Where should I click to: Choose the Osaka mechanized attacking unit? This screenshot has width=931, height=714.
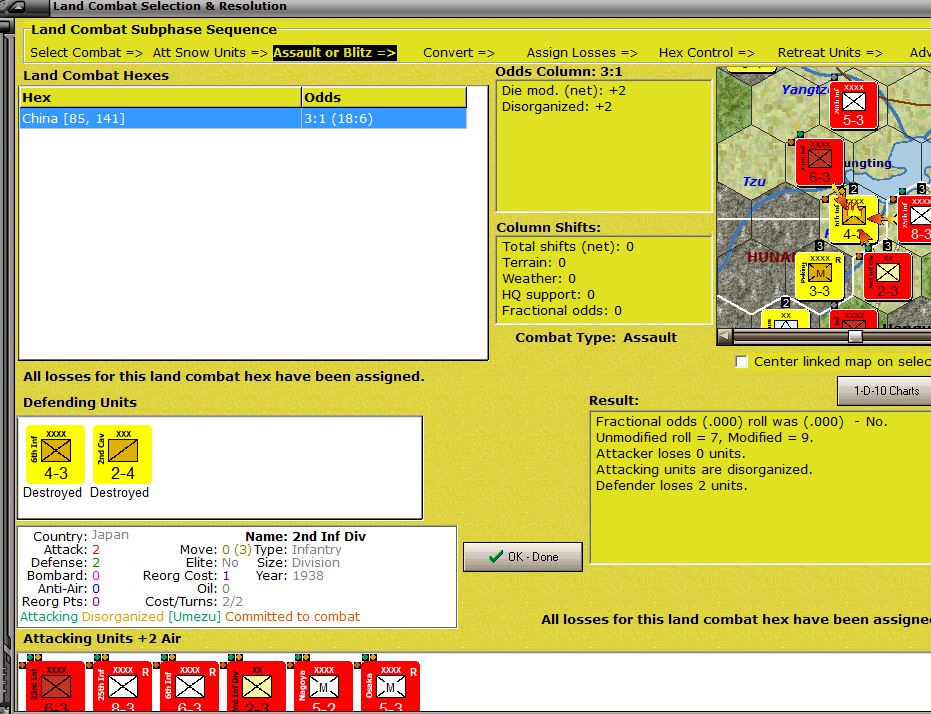coord(391,686)
